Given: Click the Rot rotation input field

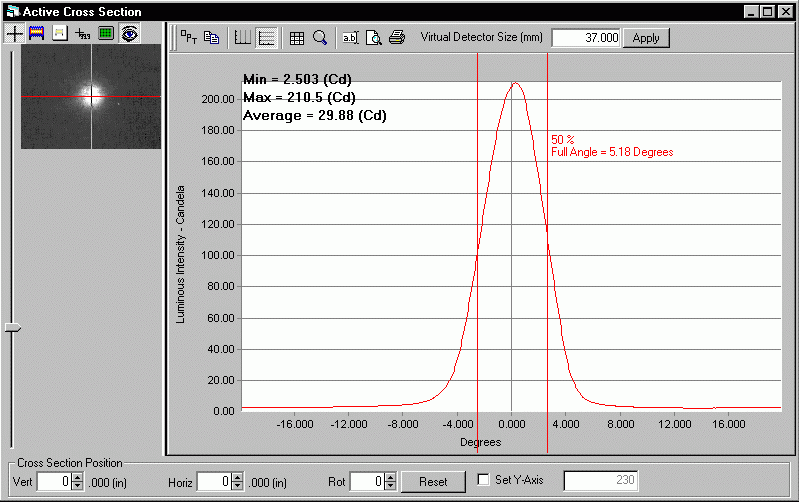Looking at the screenshot, I should pyautogui.click(x=367, y=482).
